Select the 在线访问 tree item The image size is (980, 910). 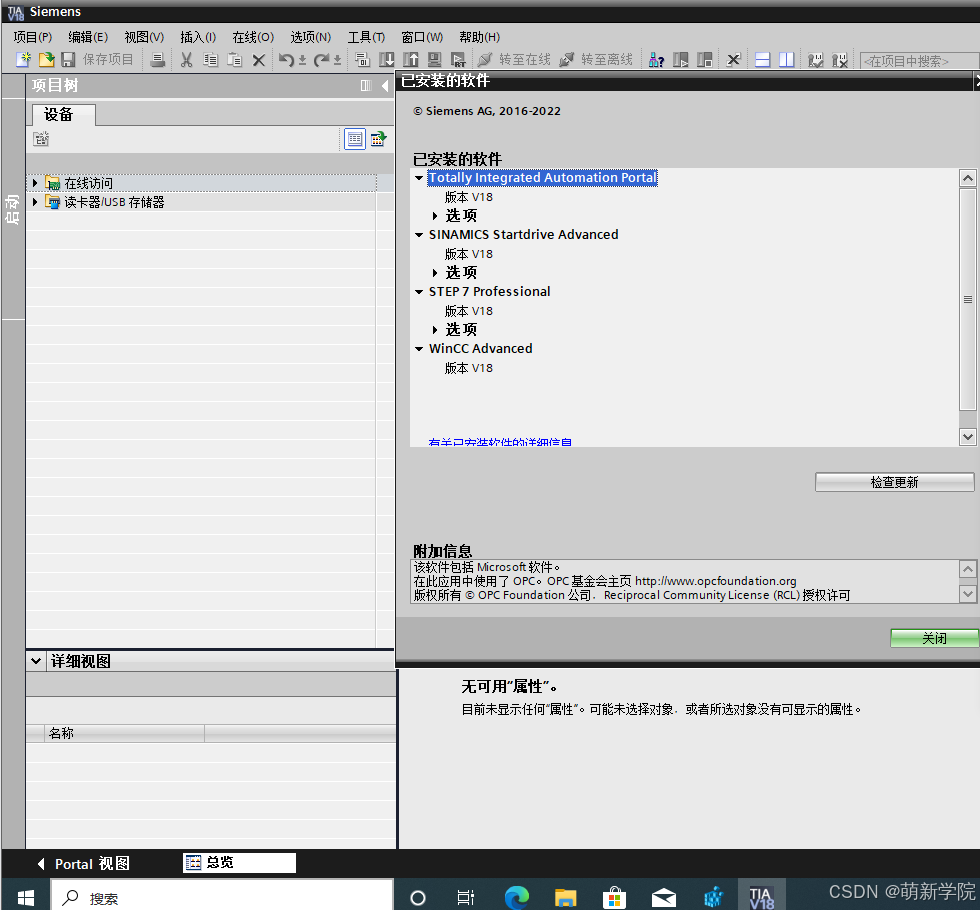[88, 183]
